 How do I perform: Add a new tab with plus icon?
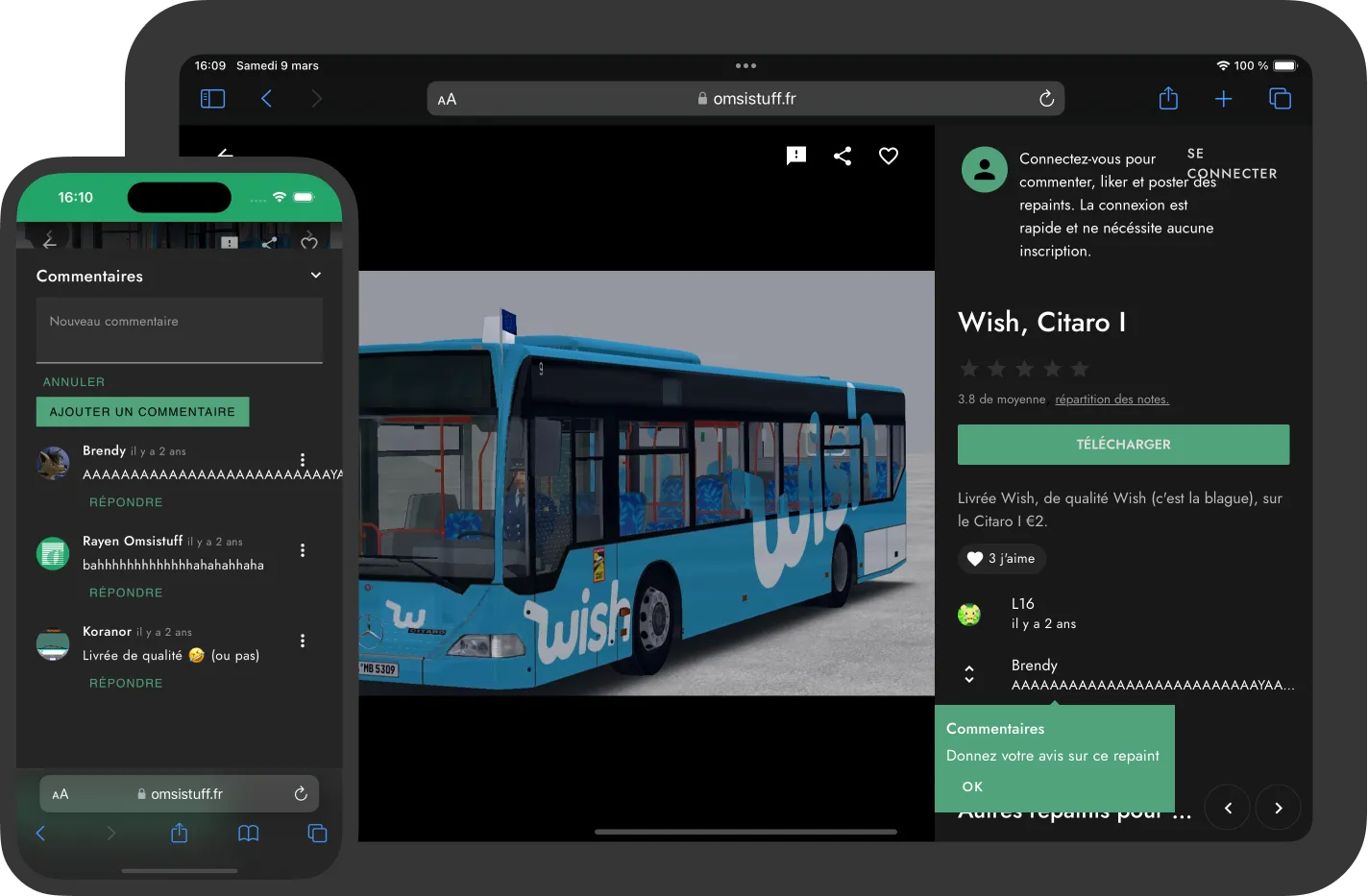(x=1223, y=99)
